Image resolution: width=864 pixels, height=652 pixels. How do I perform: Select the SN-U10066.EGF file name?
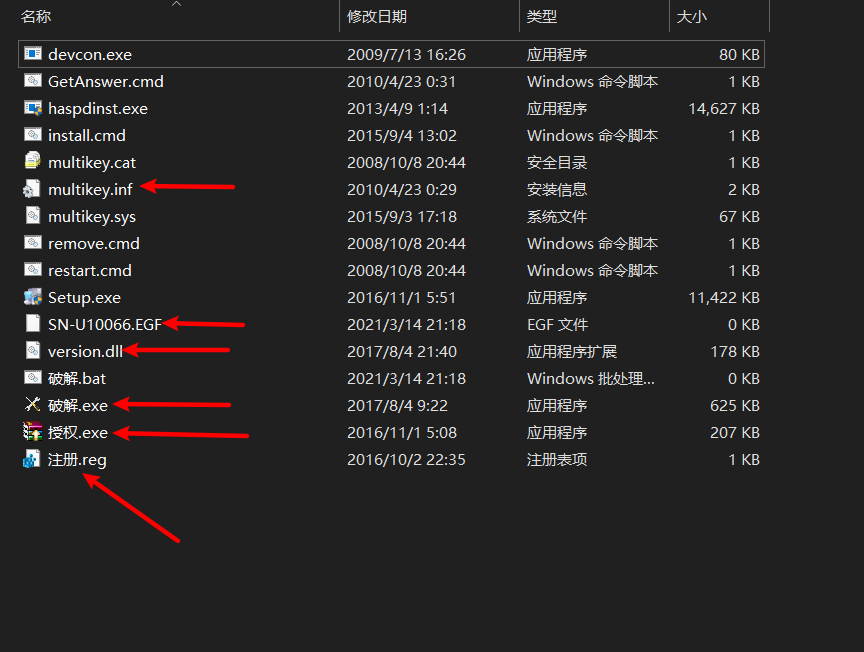coord(105,325)
